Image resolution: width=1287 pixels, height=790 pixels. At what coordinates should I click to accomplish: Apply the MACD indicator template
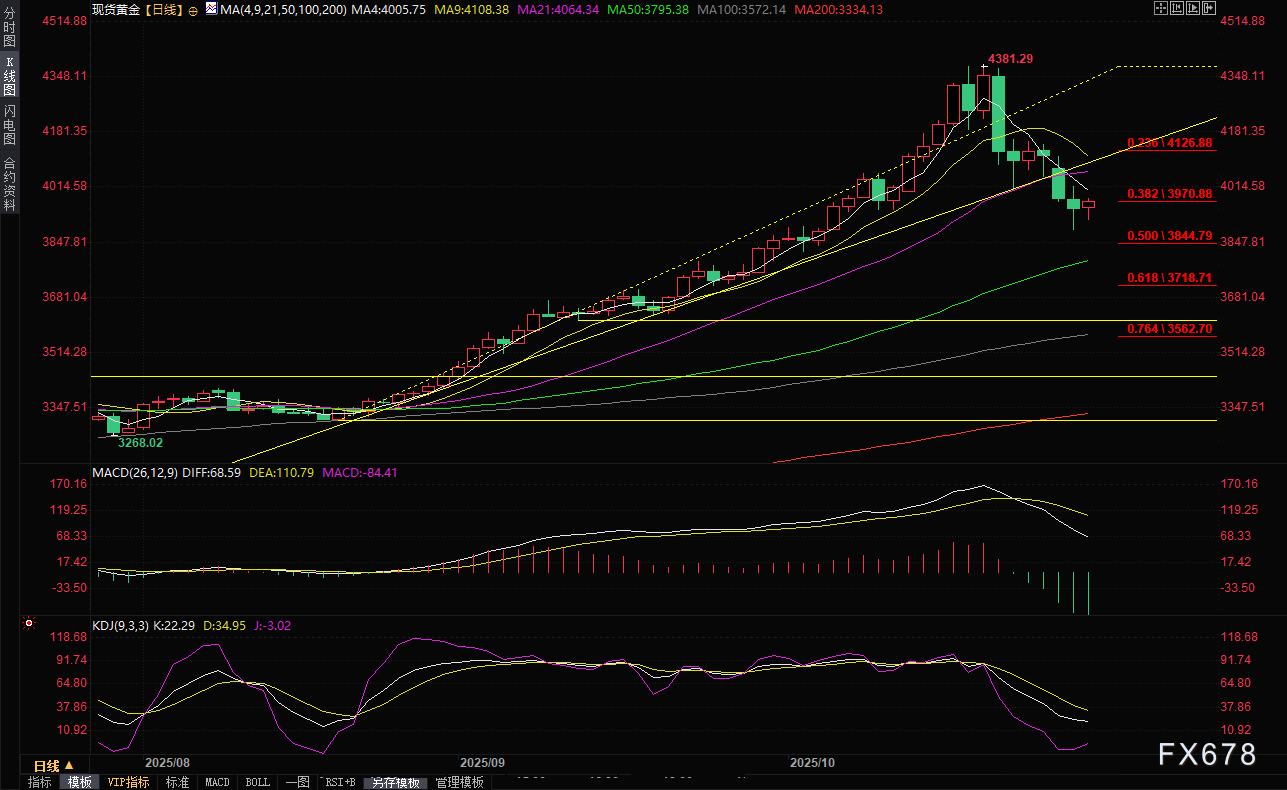coord(217,782)
